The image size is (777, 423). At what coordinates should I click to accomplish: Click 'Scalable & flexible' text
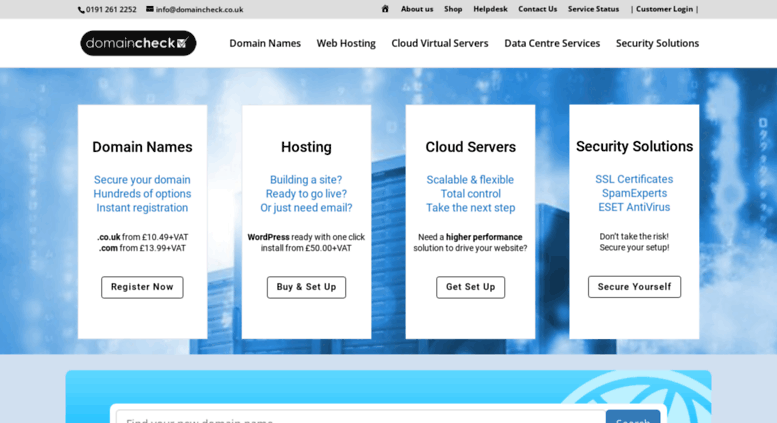pos(470,180)
